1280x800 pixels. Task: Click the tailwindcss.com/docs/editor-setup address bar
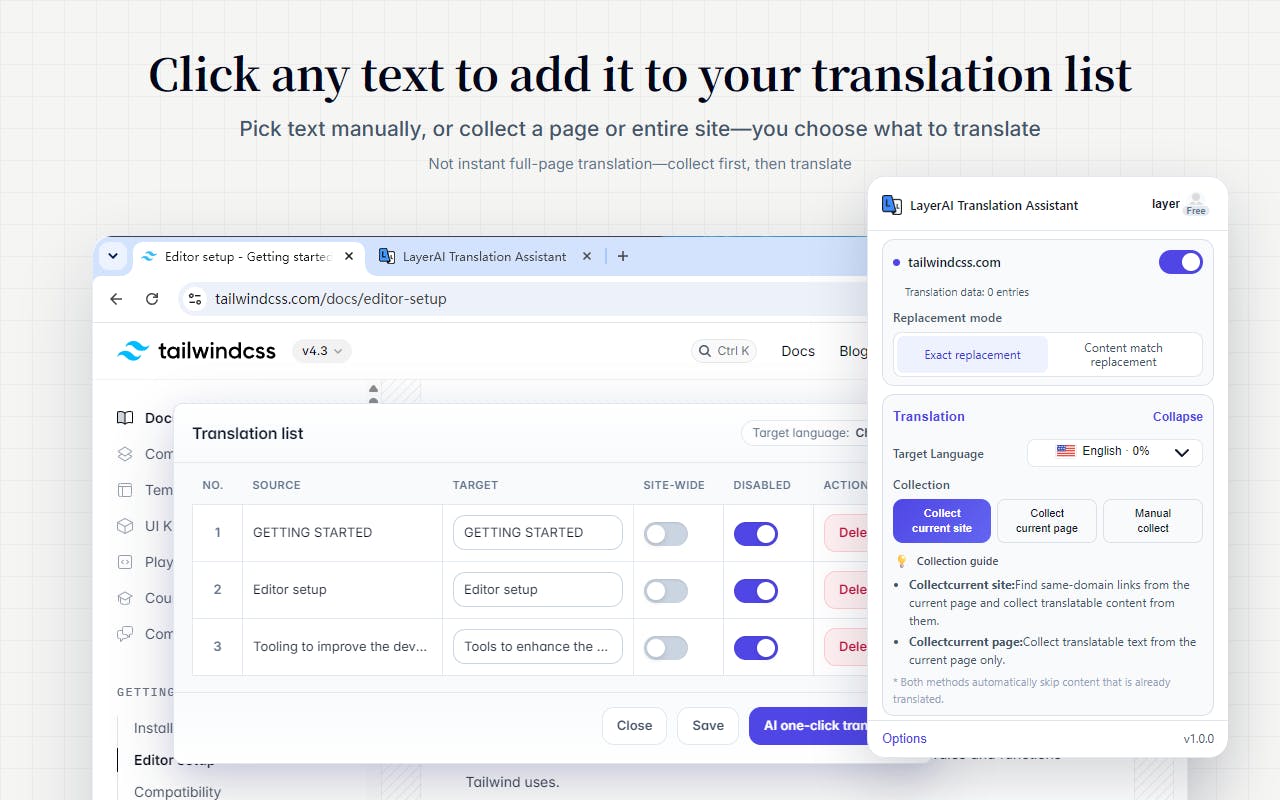pyautogui.click(x=524, y=299)
